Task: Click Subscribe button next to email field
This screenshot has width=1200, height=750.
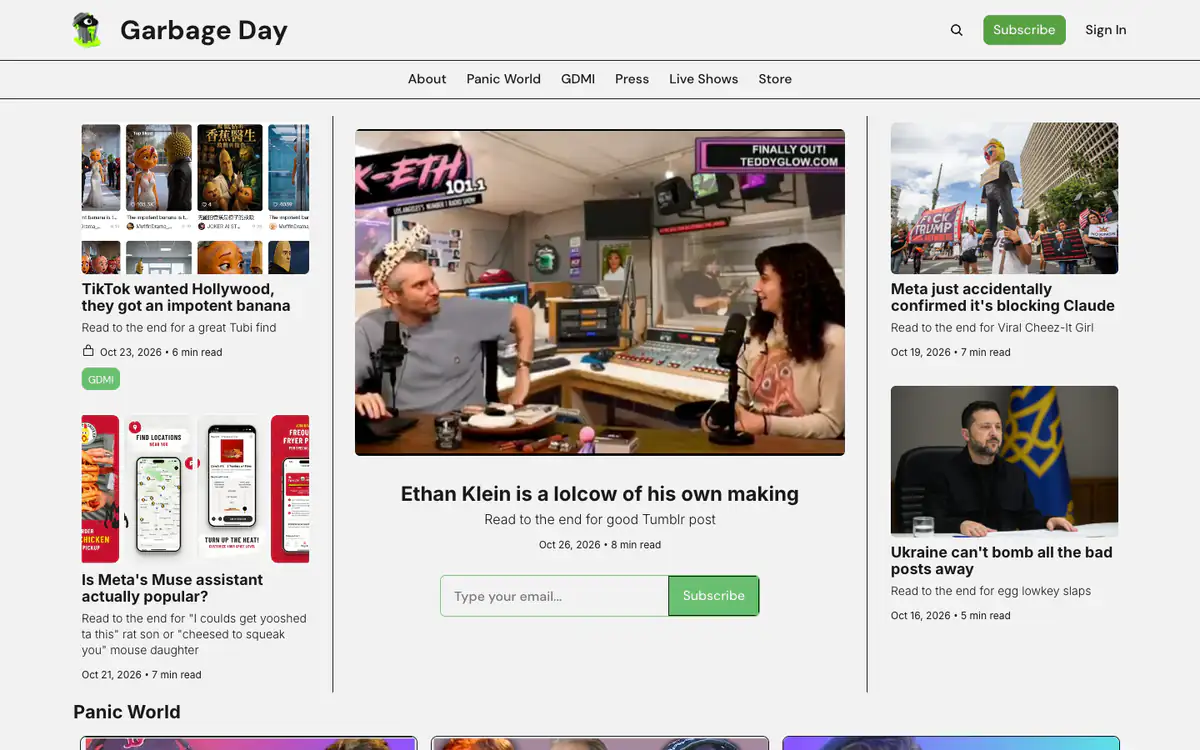Action: (714, 596)
